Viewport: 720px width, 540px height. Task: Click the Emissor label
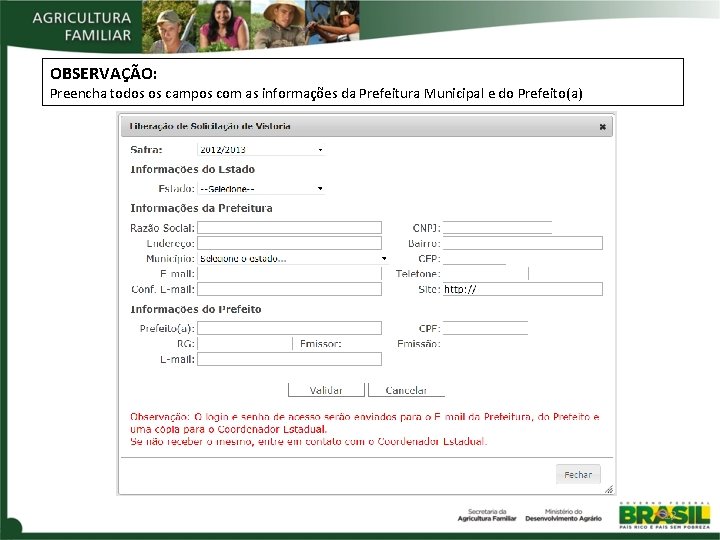click(321, 343)
